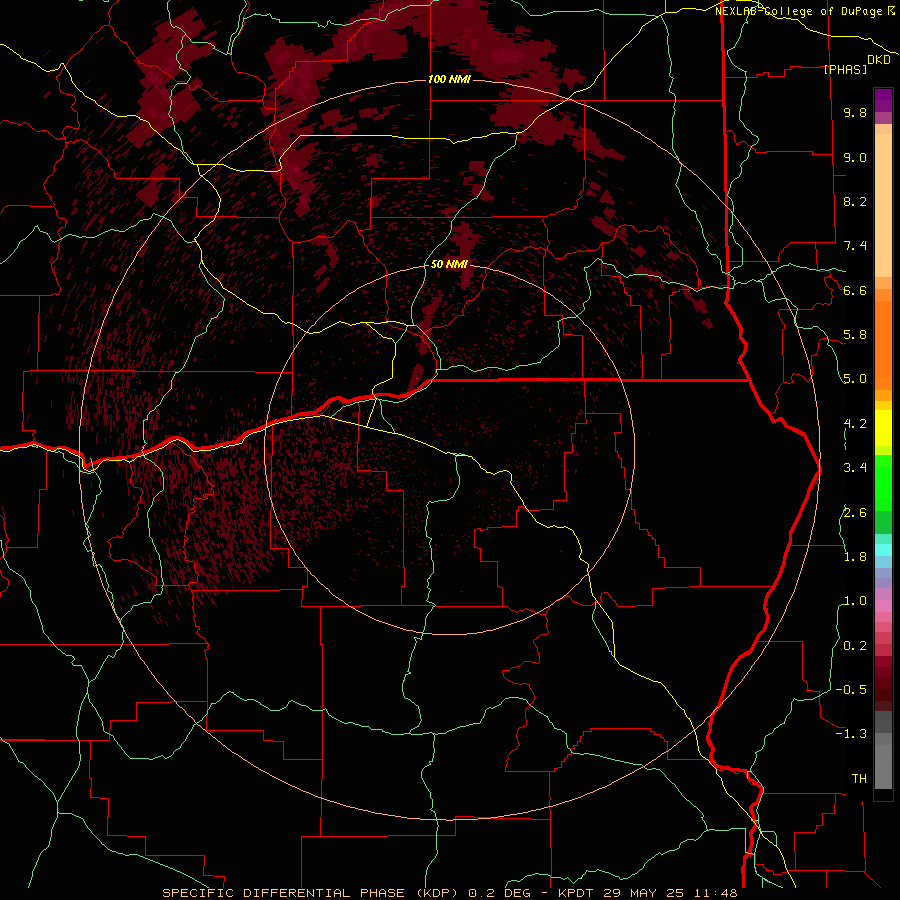The height and width of the screenshot is (900, 900).
Task: Pick the orange band of the color bar
Action: point(883,344)
